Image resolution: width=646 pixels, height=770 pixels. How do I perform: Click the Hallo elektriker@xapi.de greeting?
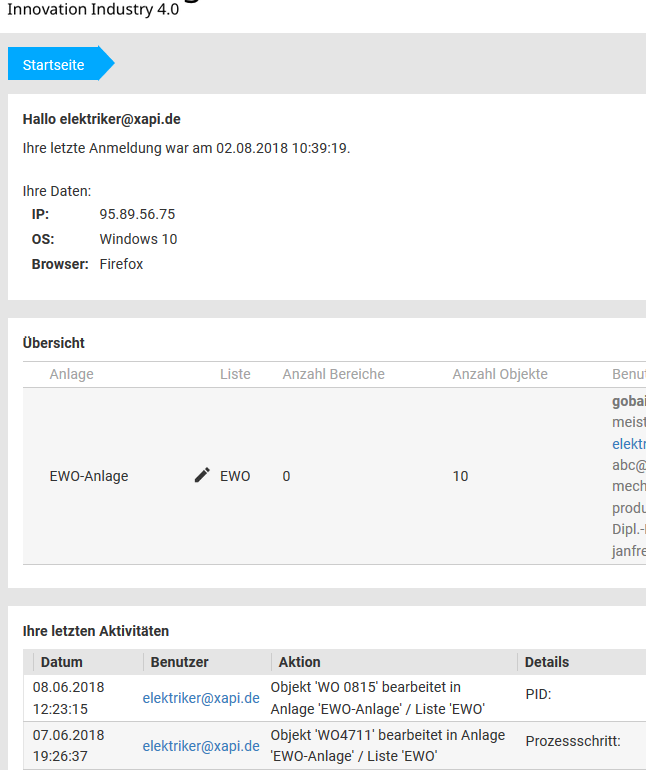pyautogui.click(x=102, y=119)
